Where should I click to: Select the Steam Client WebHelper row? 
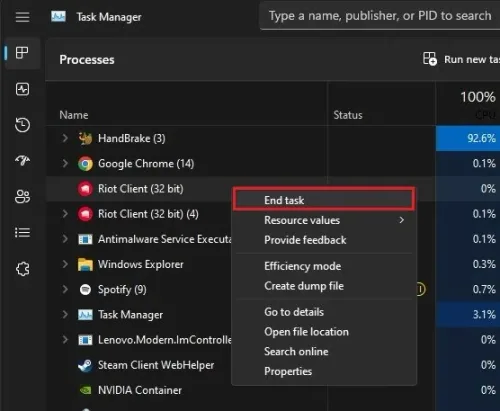click(x=273, y=365)
